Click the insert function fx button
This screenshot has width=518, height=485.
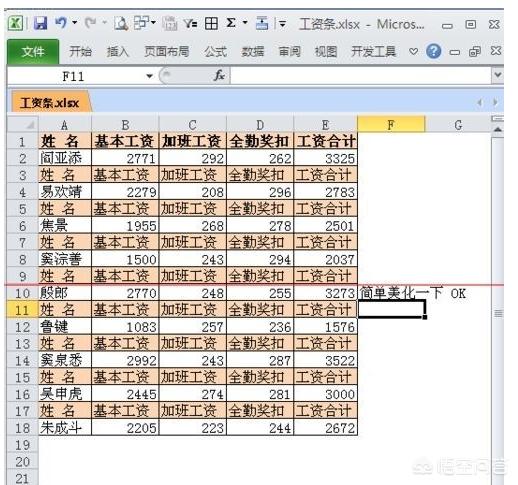(x=219, y=76)
